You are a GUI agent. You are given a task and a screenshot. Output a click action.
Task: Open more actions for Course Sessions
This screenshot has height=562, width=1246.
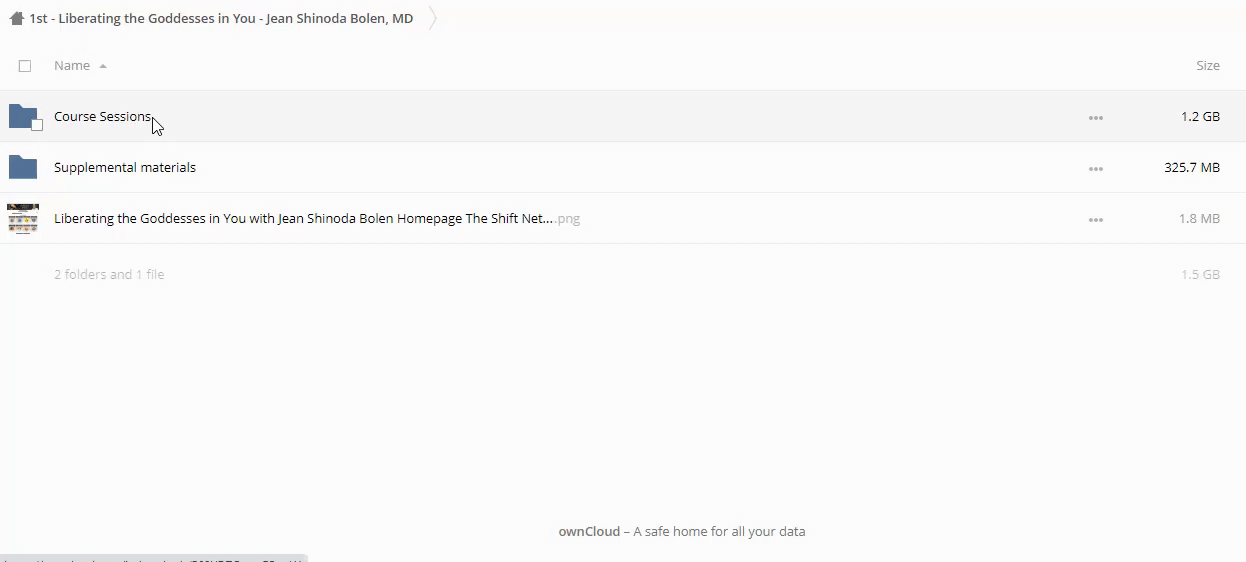tap(1096, 117)
